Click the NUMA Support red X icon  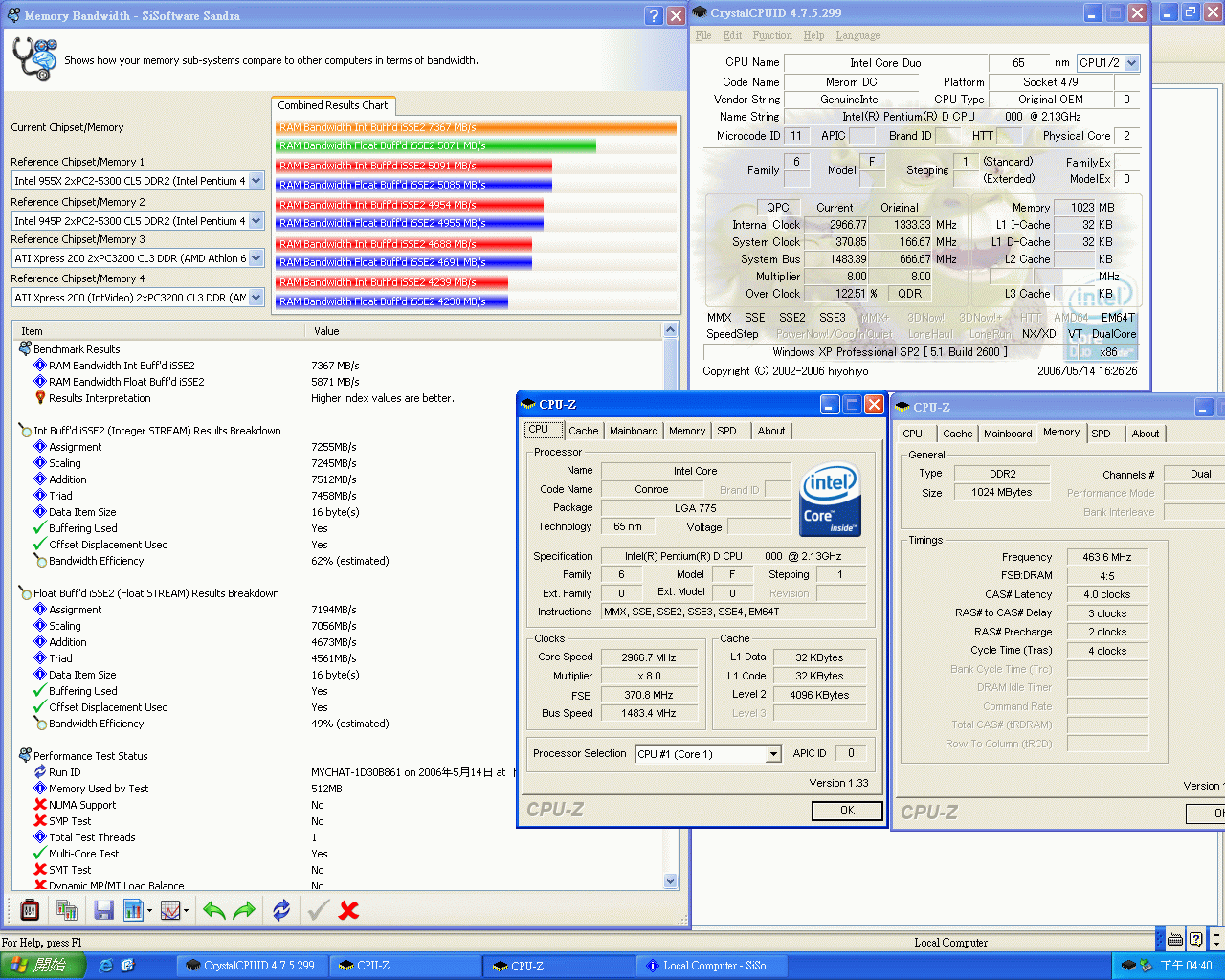click(40, 805)
